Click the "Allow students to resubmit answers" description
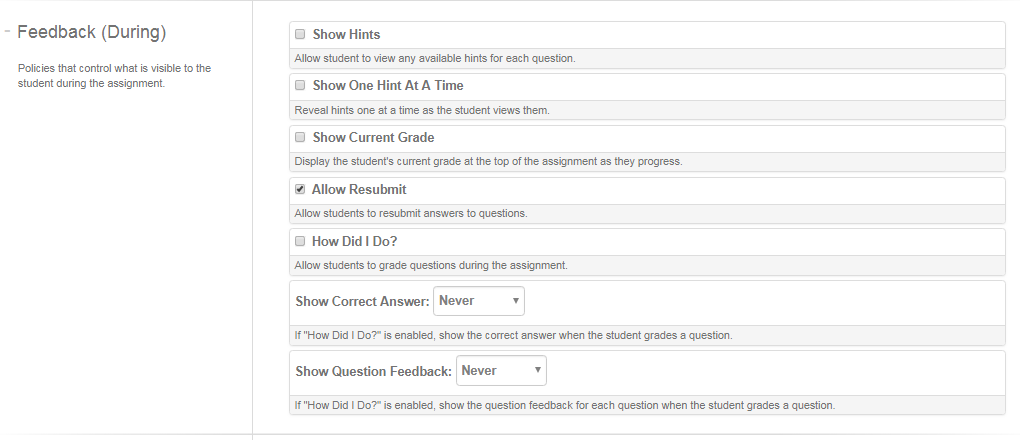Image resolution: width=1020 pixels, height=440 pixels. [410, 213]
